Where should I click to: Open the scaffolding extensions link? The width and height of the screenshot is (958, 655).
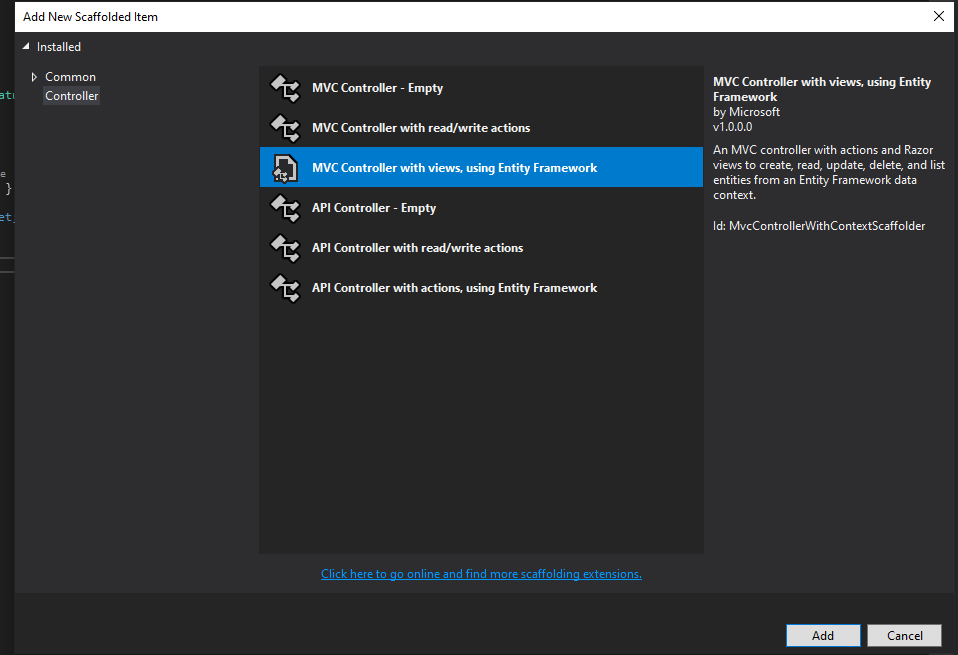point(481,573)
